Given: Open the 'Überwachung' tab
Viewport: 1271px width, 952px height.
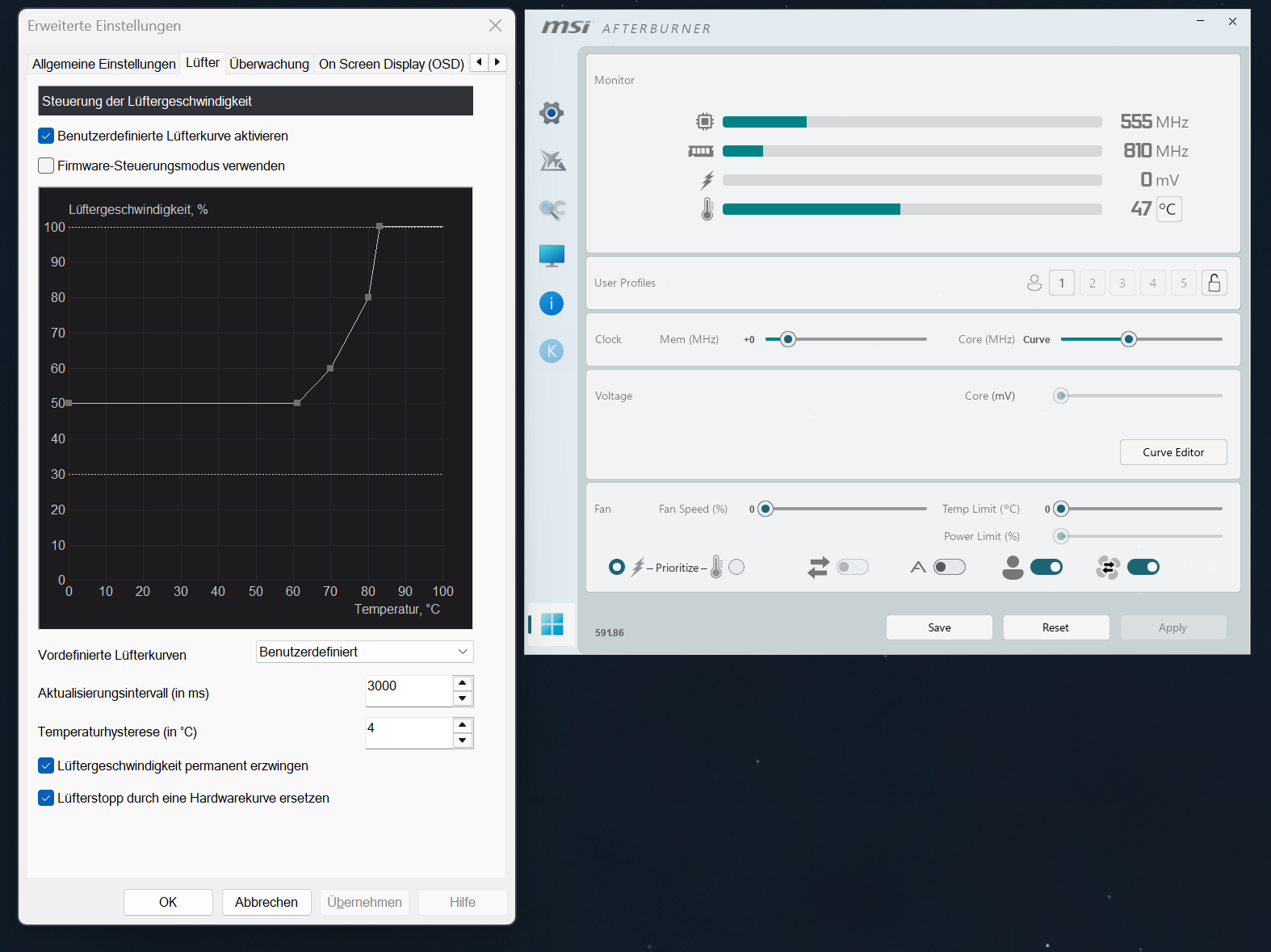Looking at the screenshot, I should 269,64.
